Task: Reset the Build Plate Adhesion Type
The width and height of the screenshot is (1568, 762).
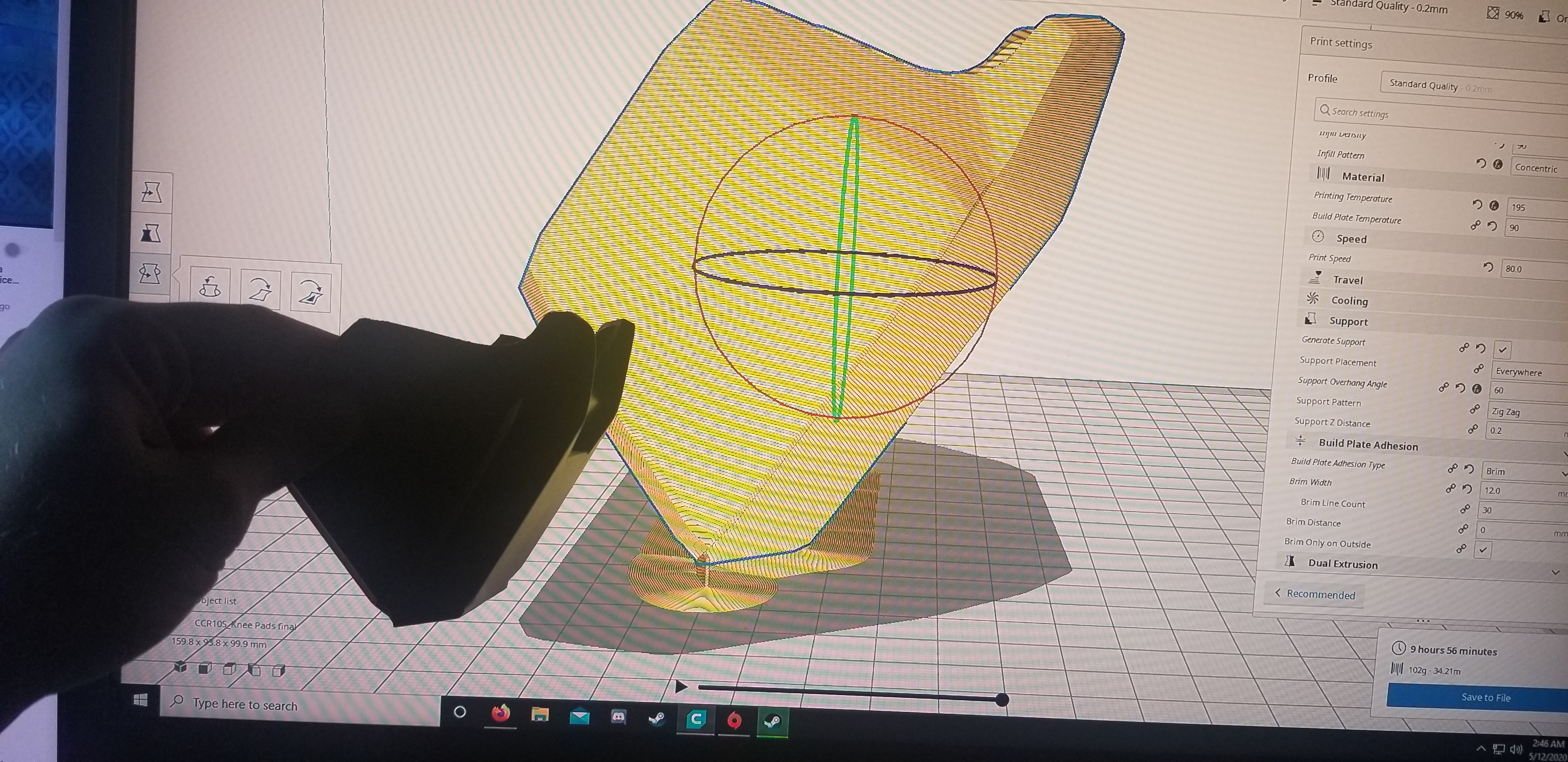Action: [x=1469, y=469]
